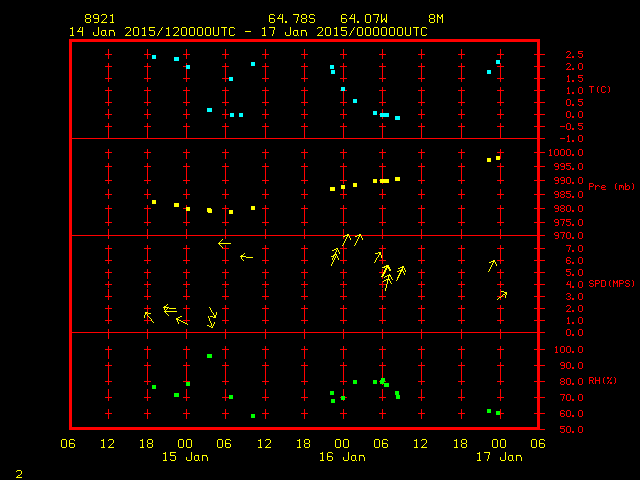Select the lowest green humidity point near 58%
Image resolution: width=640 pixels, height=480 pixels.
tap(253, 416)
